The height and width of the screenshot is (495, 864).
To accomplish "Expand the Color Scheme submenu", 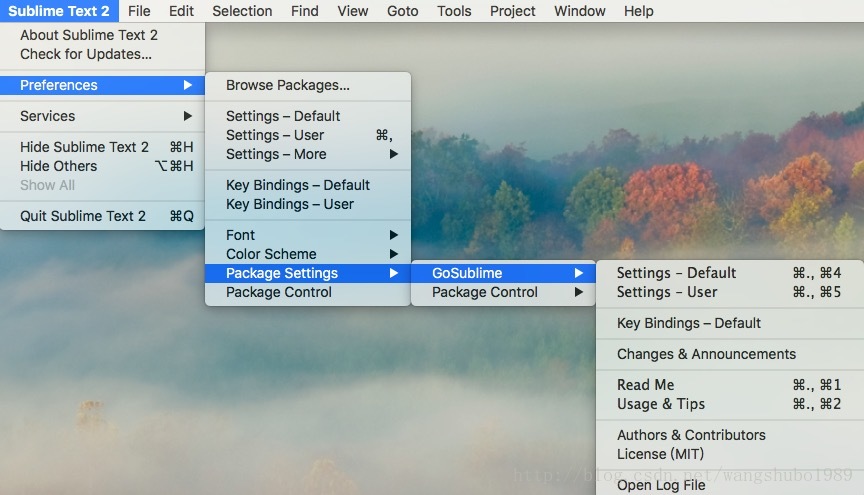I will (x=308, y=254).
